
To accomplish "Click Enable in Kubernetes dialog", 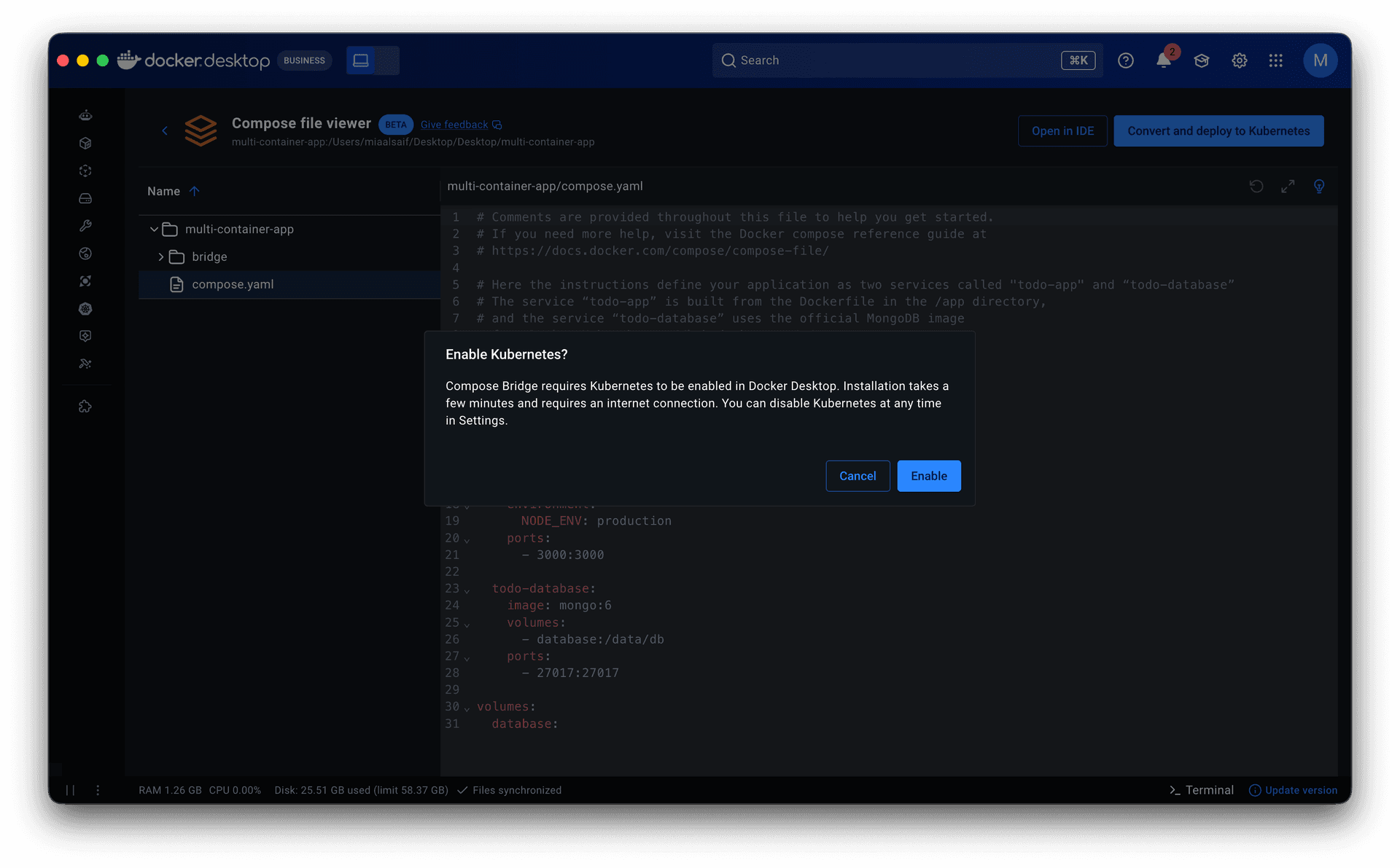I will tap(928, 476).
